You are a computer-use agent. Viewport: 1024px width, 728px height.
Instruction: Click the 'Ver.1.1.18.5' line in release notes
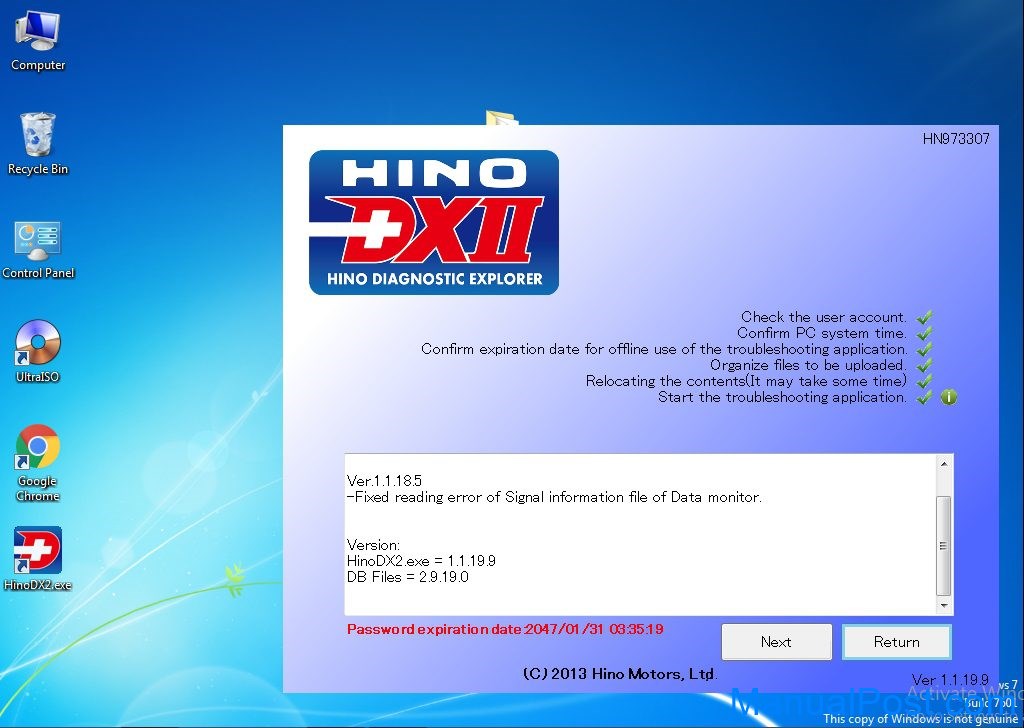tap(384, 481)
